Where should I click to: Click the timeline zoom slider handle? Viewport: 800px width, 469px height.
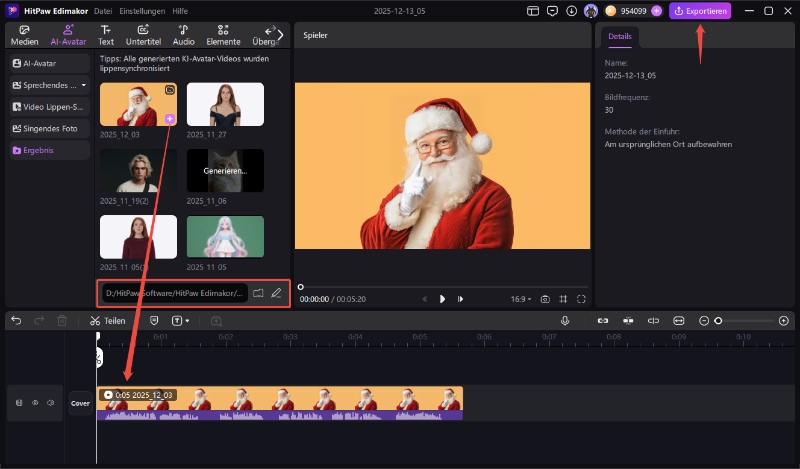[x=718, y=321]
